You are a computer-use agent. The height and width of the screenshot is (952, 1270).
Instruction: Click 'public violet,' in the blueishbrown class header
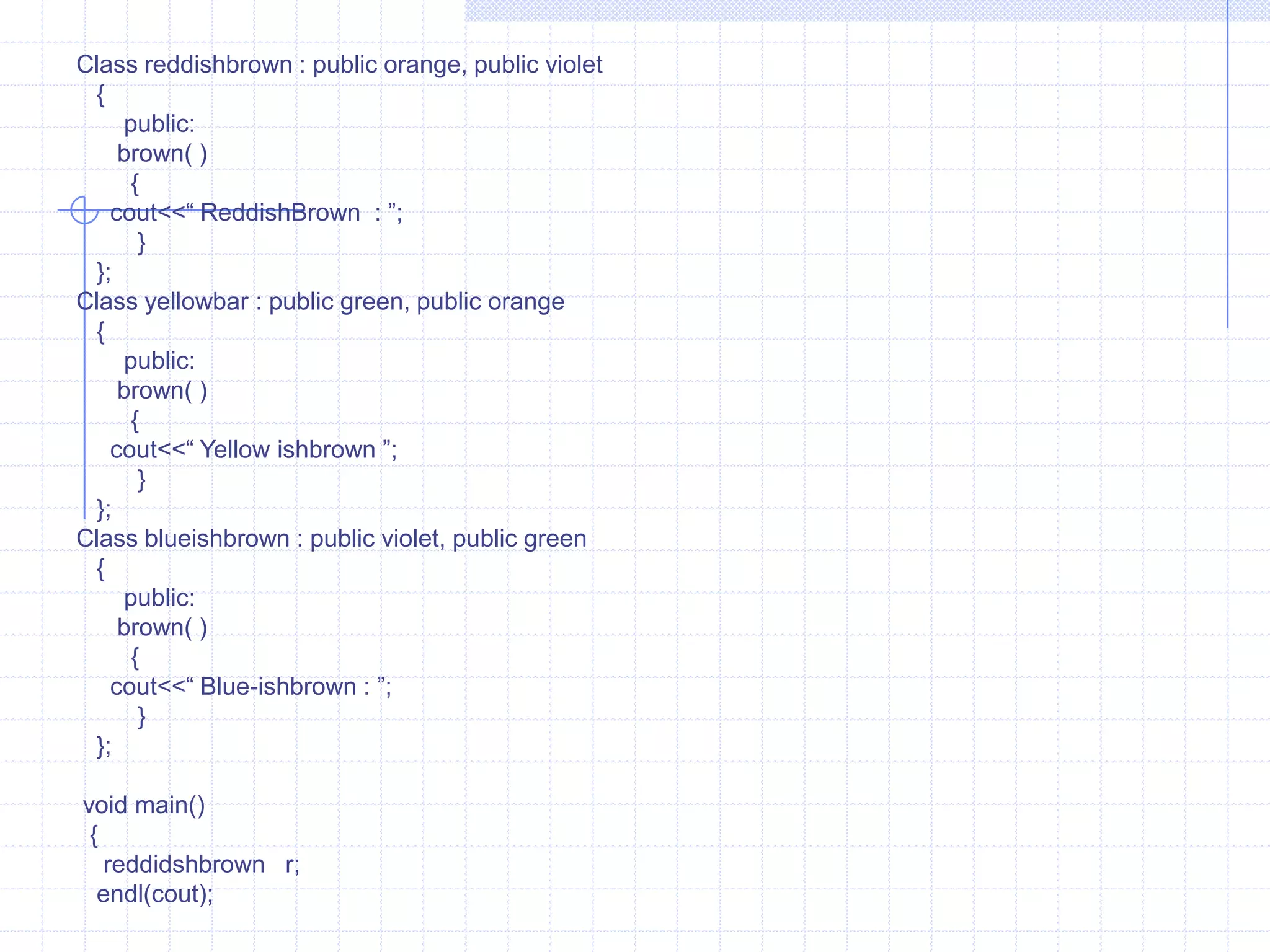[377, 539]
